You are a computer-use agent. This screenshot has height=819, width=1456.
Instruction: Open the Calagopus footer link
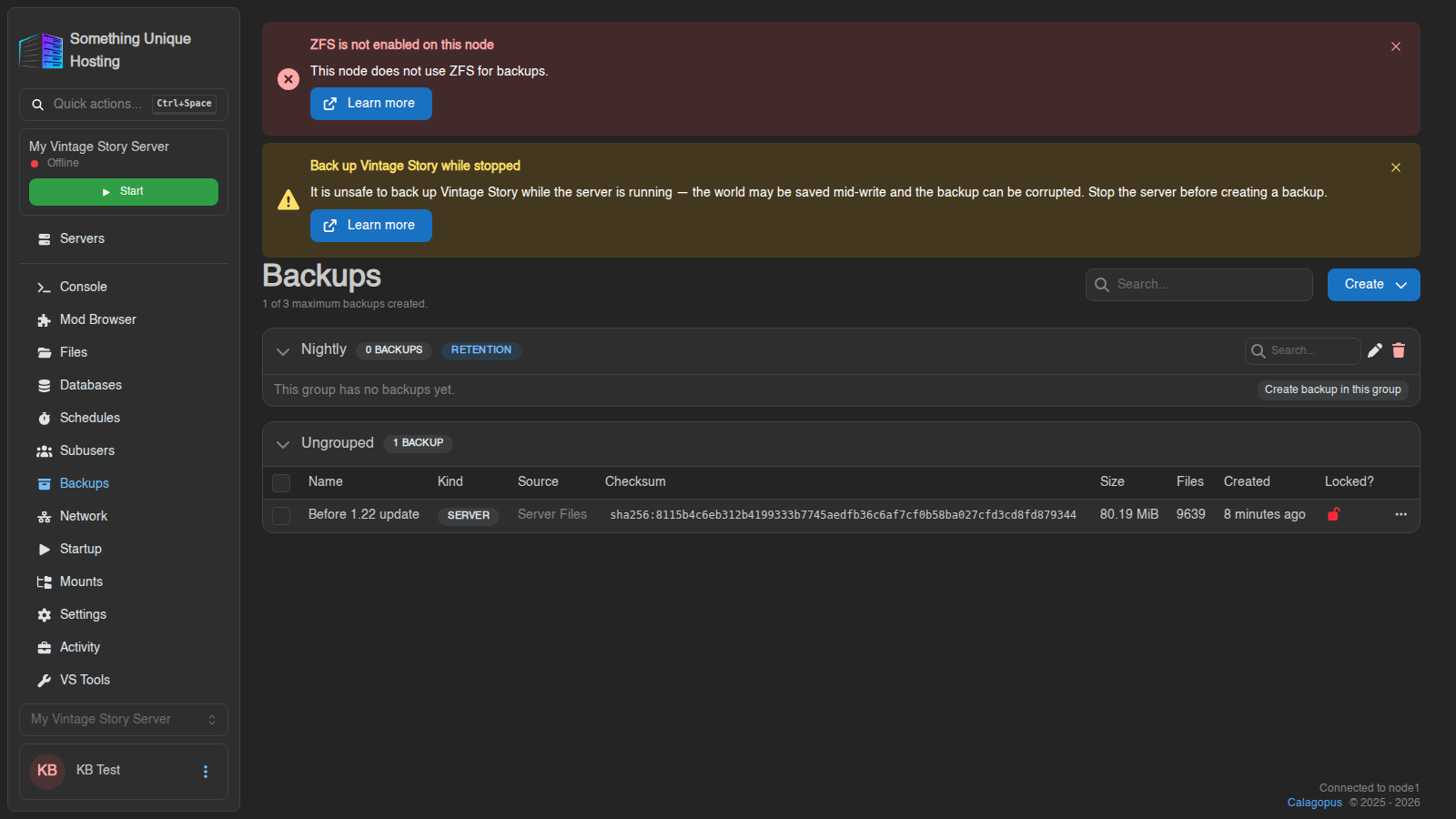pyautogui.click(x=1314, y=803)
